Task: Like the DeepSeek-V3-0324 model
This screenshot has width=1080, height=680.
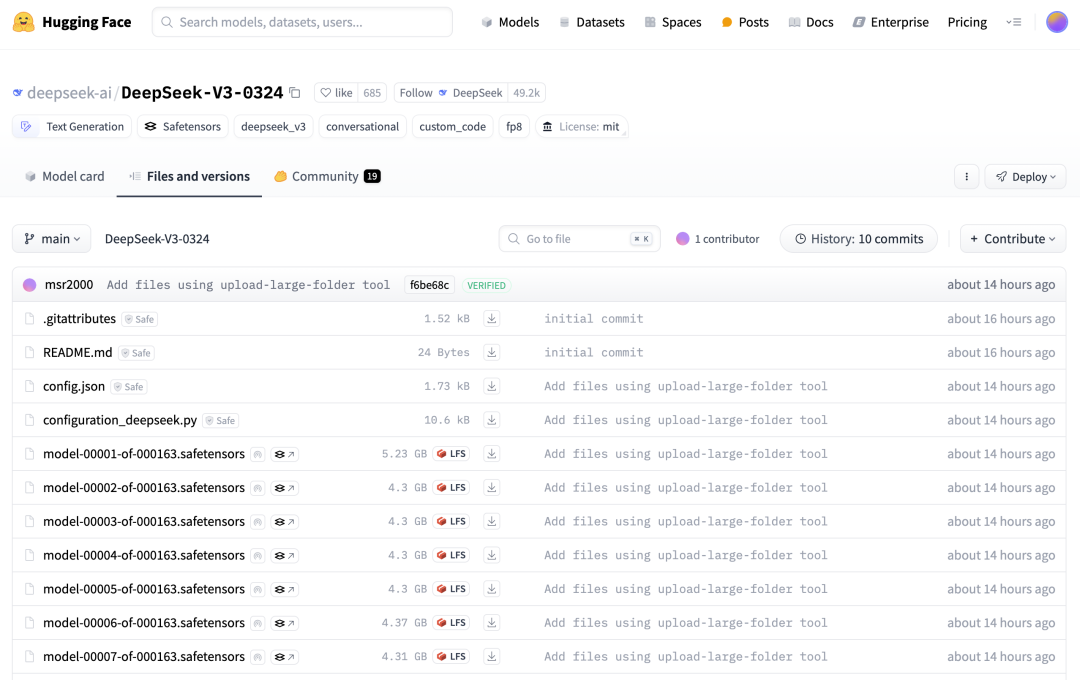Action: (336, 92)
